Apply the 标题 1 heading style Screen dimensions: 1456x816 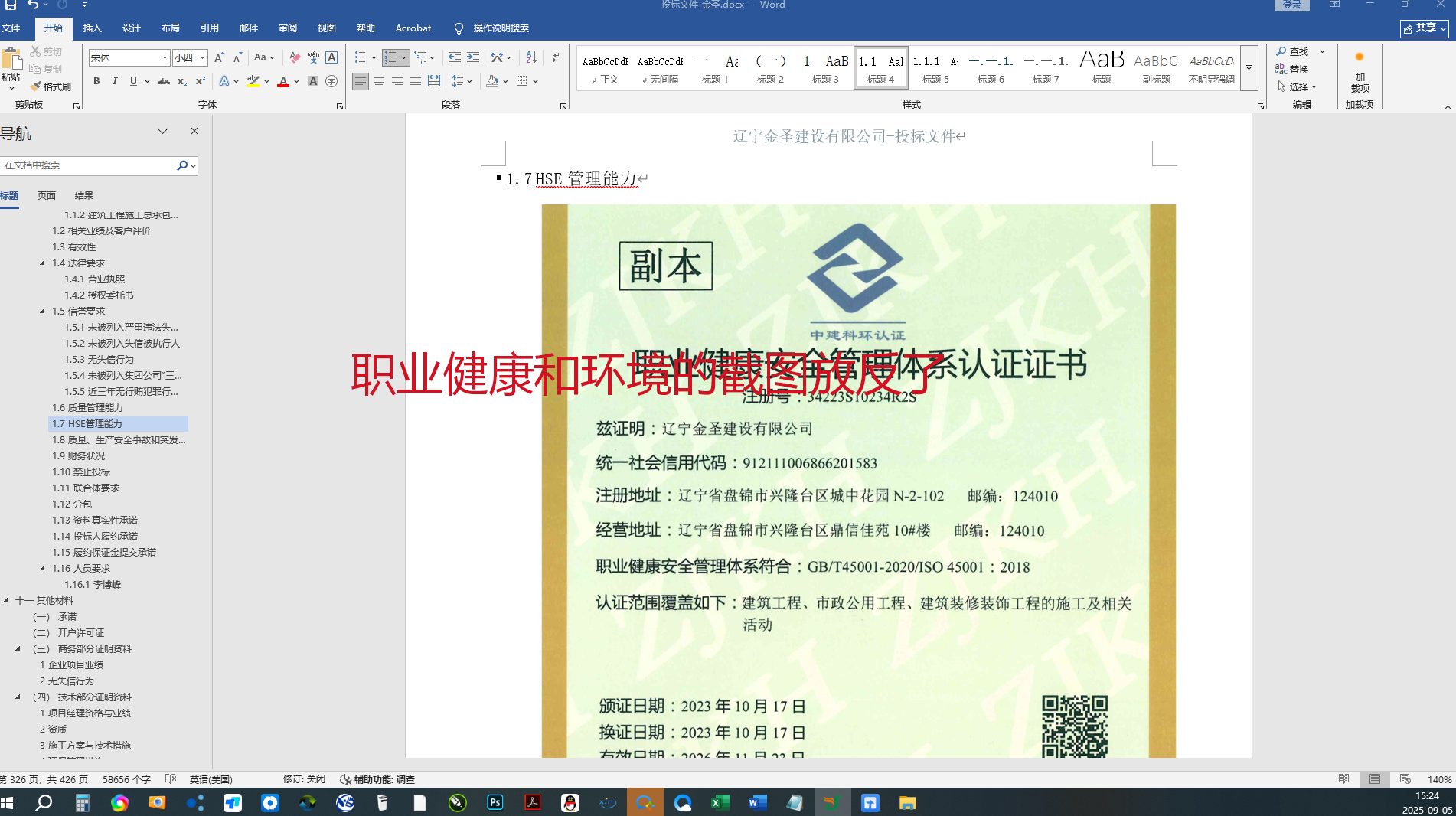point(715,67)
